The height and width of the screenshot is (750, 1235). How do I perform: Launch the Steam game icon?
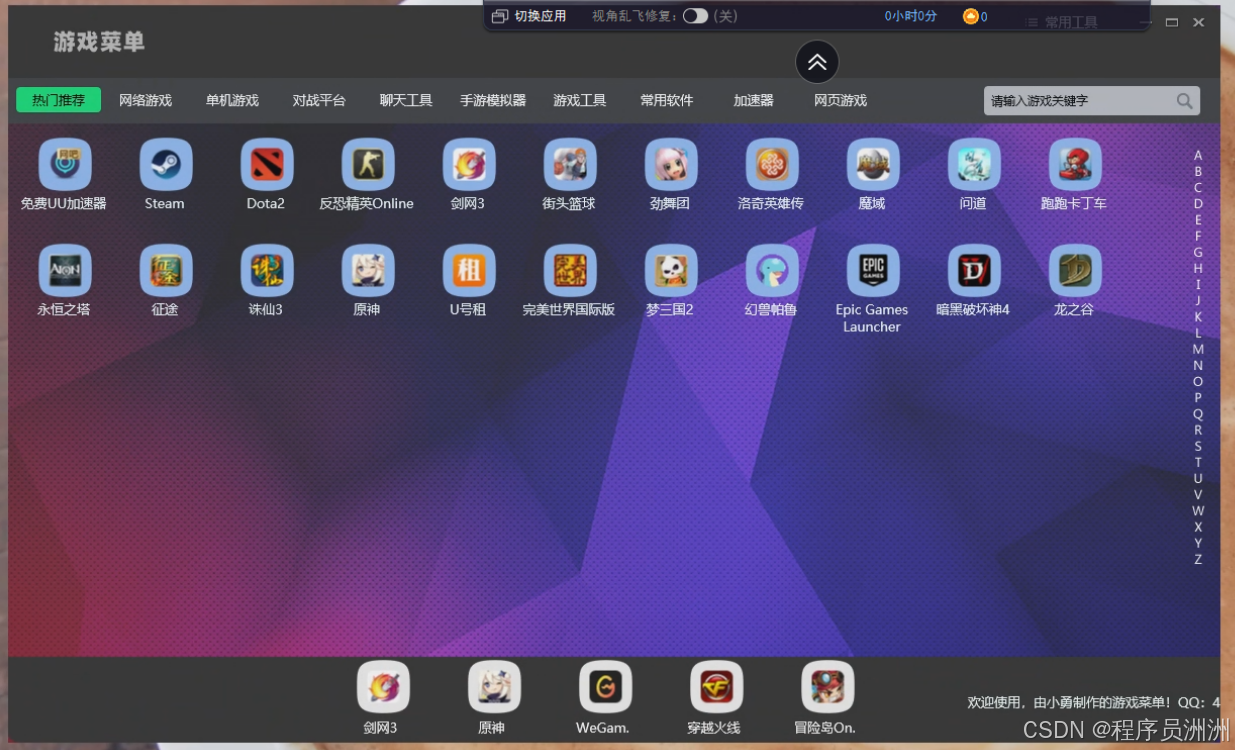tap(165, 165)
